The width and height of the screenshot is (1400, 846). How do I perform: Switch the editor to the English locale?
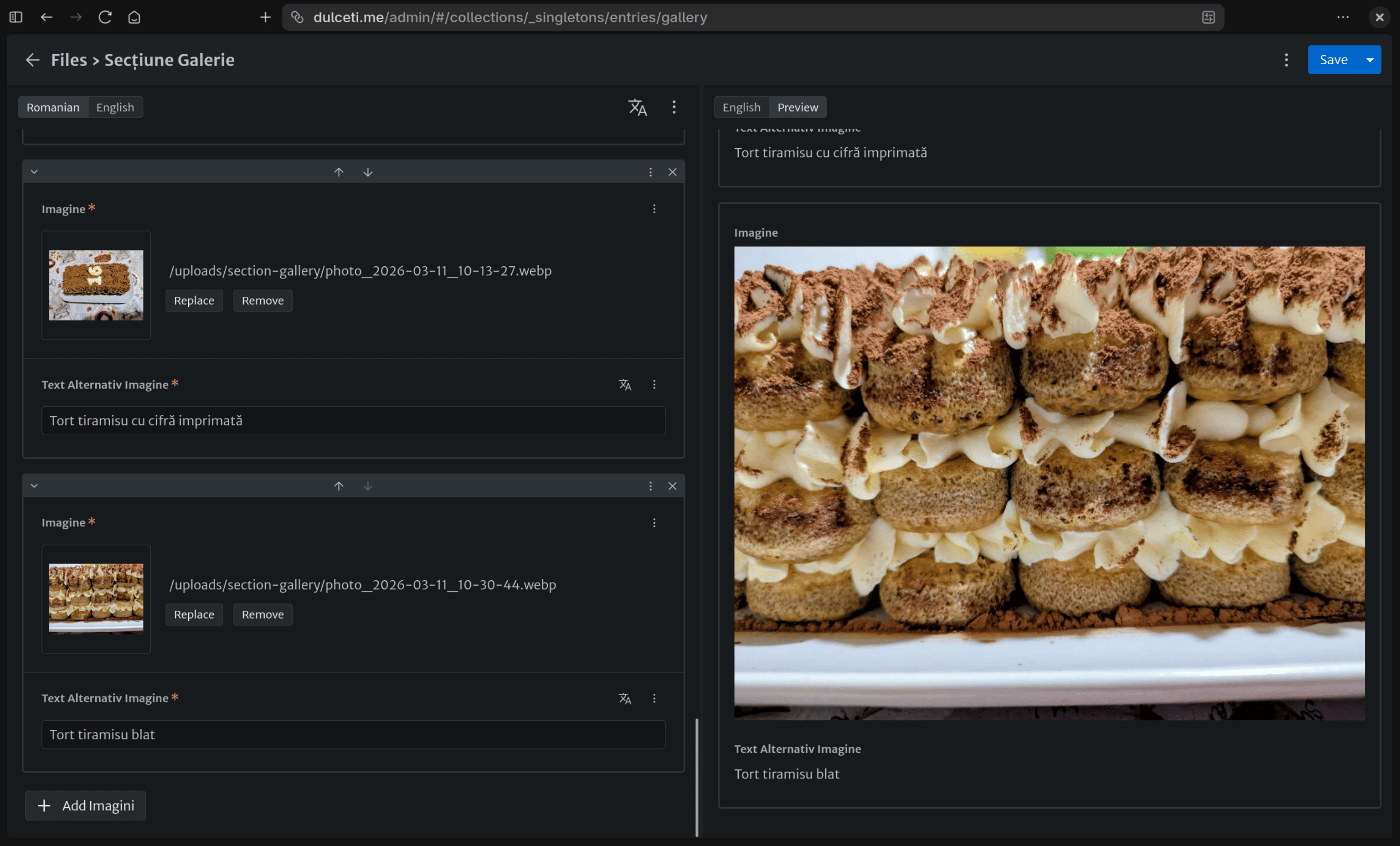pyautogui.click(x=115, y=108)
